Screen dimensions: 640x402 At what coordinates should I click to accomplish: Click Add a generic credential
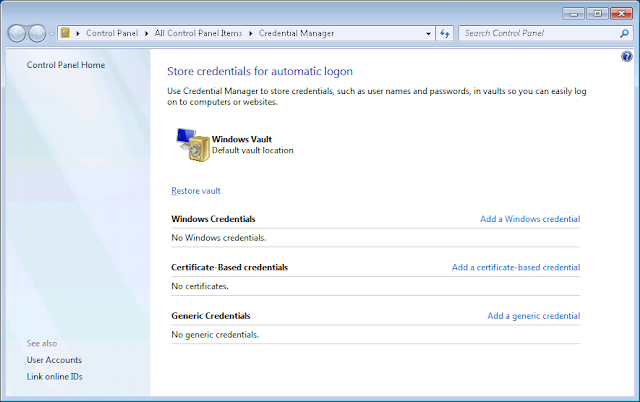(x=533, y=315)
